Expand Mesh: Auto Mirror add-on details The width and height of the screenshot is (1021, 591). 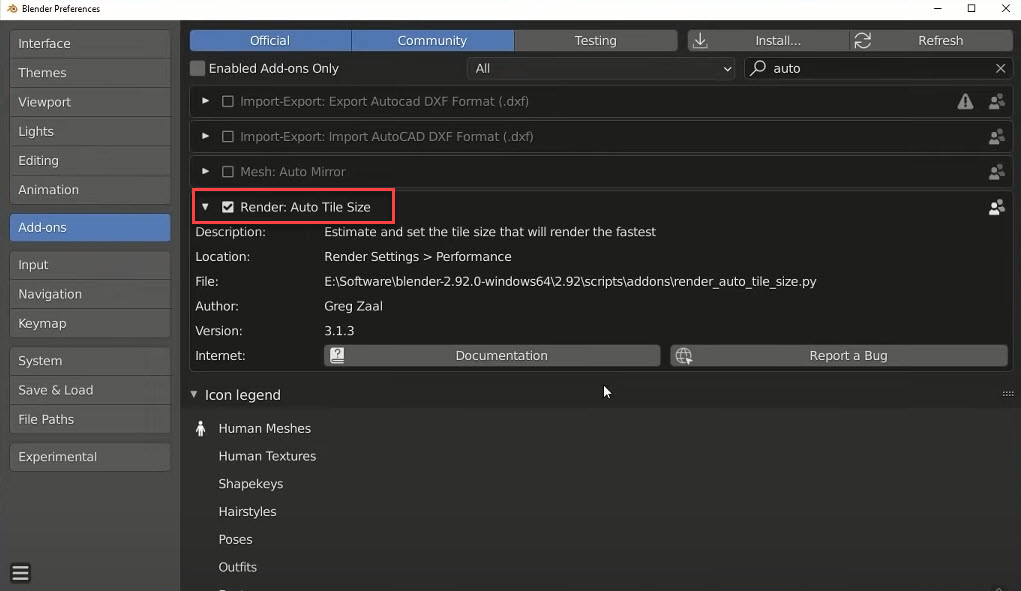tap(205, 172)
